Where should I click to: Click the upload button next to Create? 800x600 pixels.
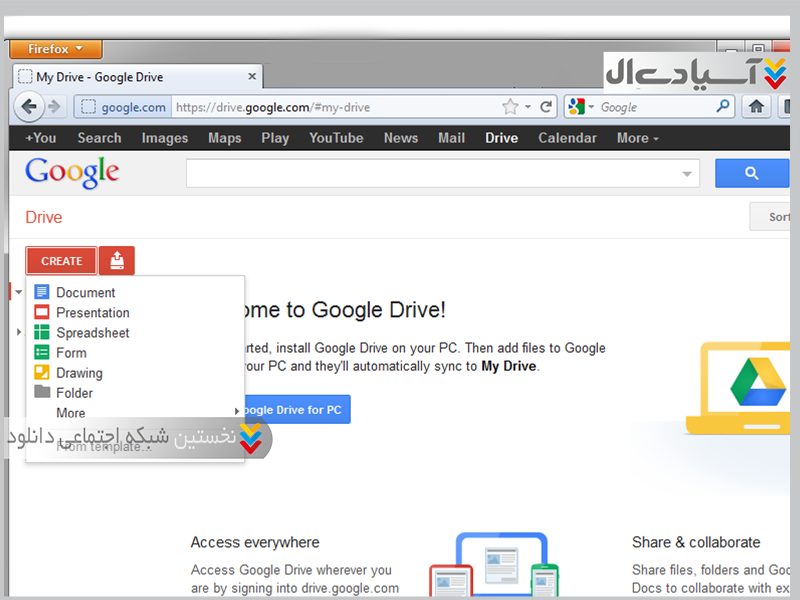pyautogui.click(x=117, y=261)
